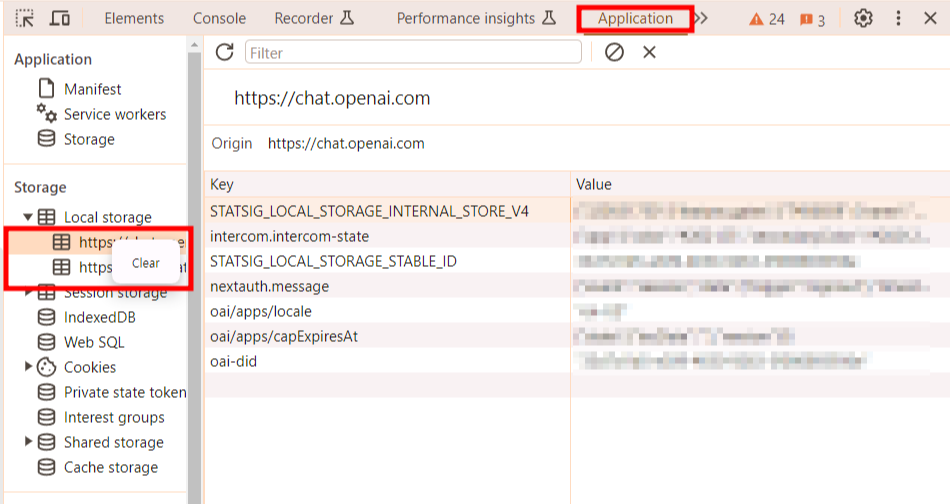Open the Web SQL item
950x504 pixels.
(95, 342)
